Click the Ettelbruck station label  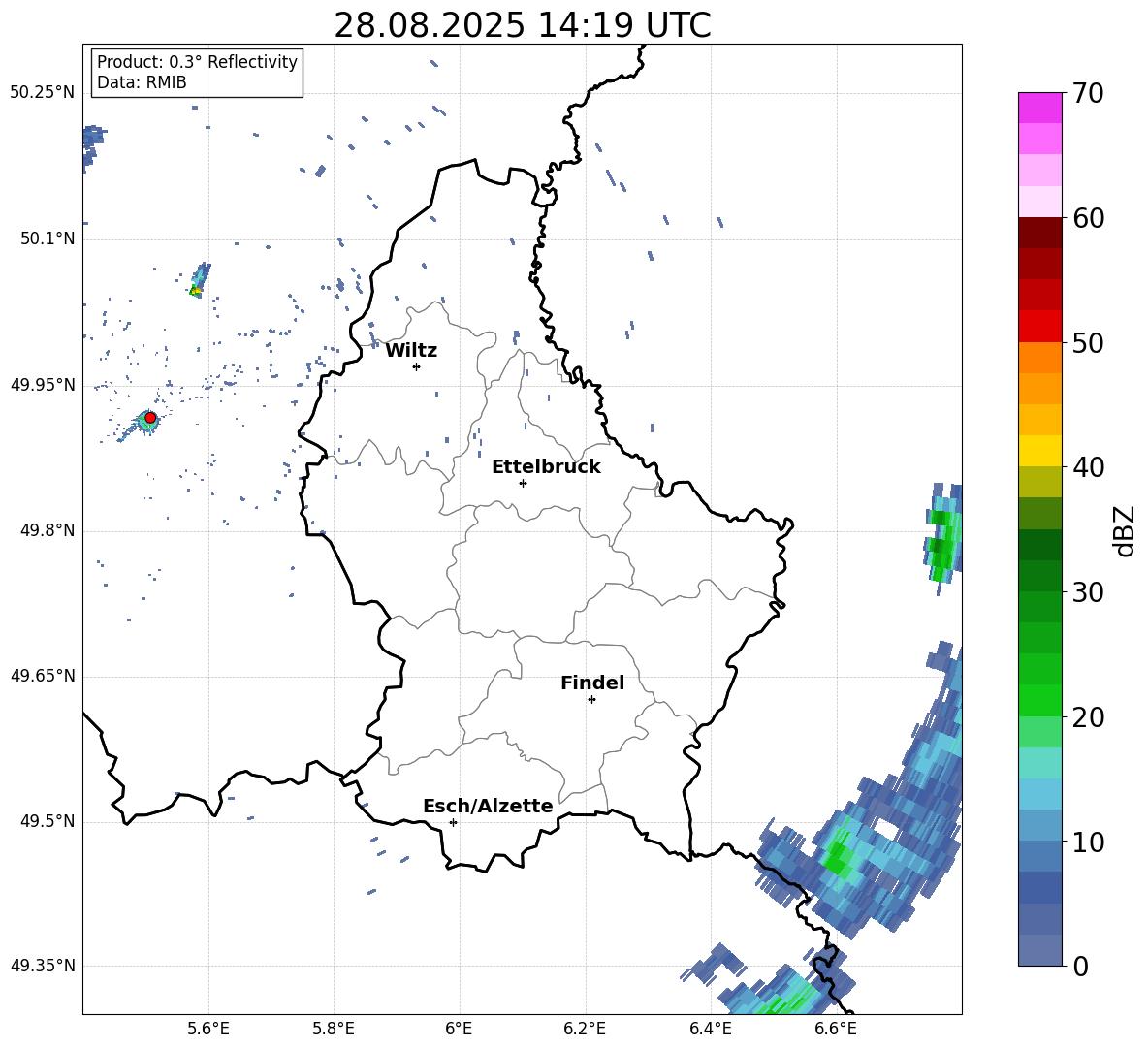546,467
